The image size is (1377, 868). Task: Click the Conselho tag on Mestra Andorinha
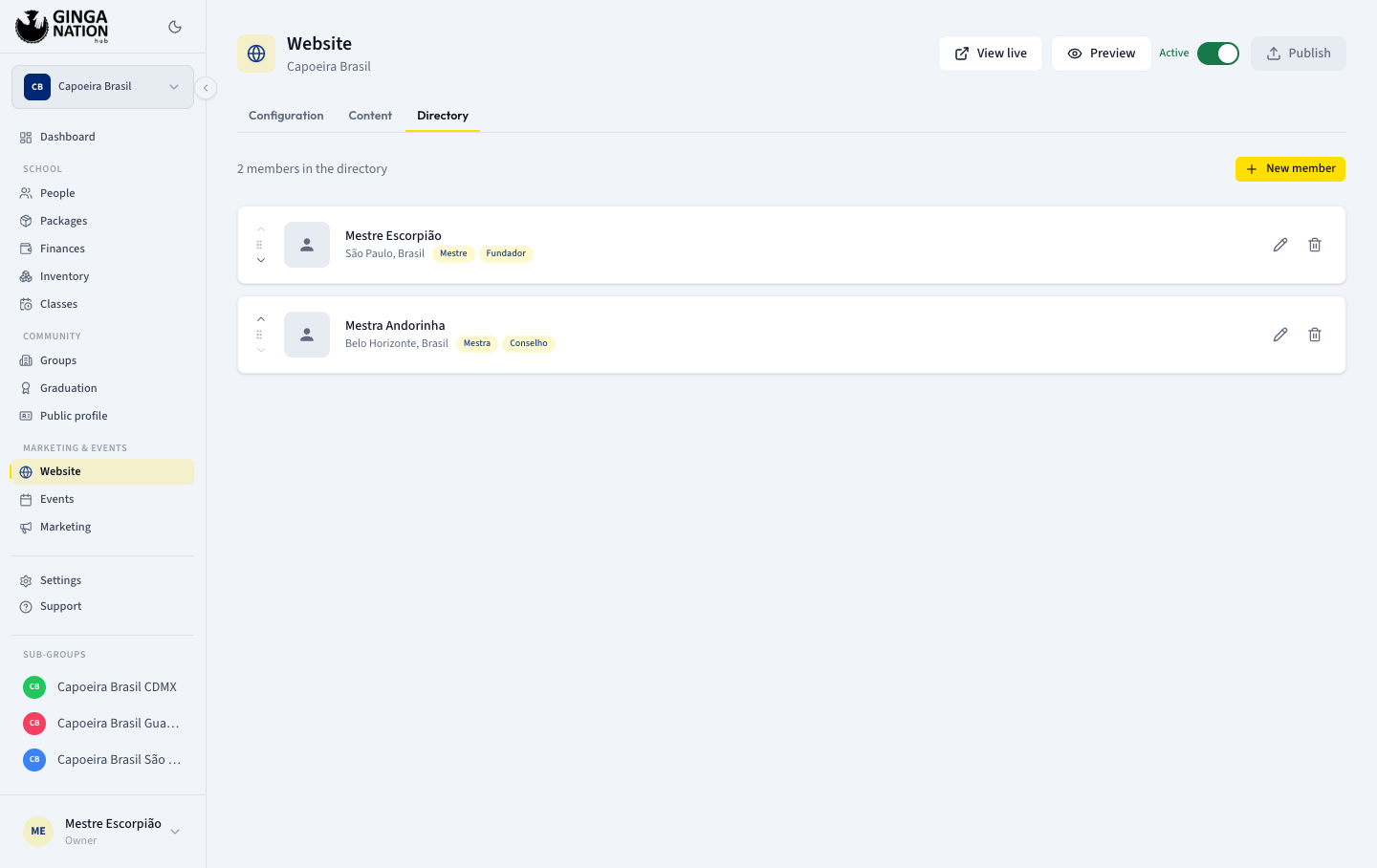pos(529,344)
